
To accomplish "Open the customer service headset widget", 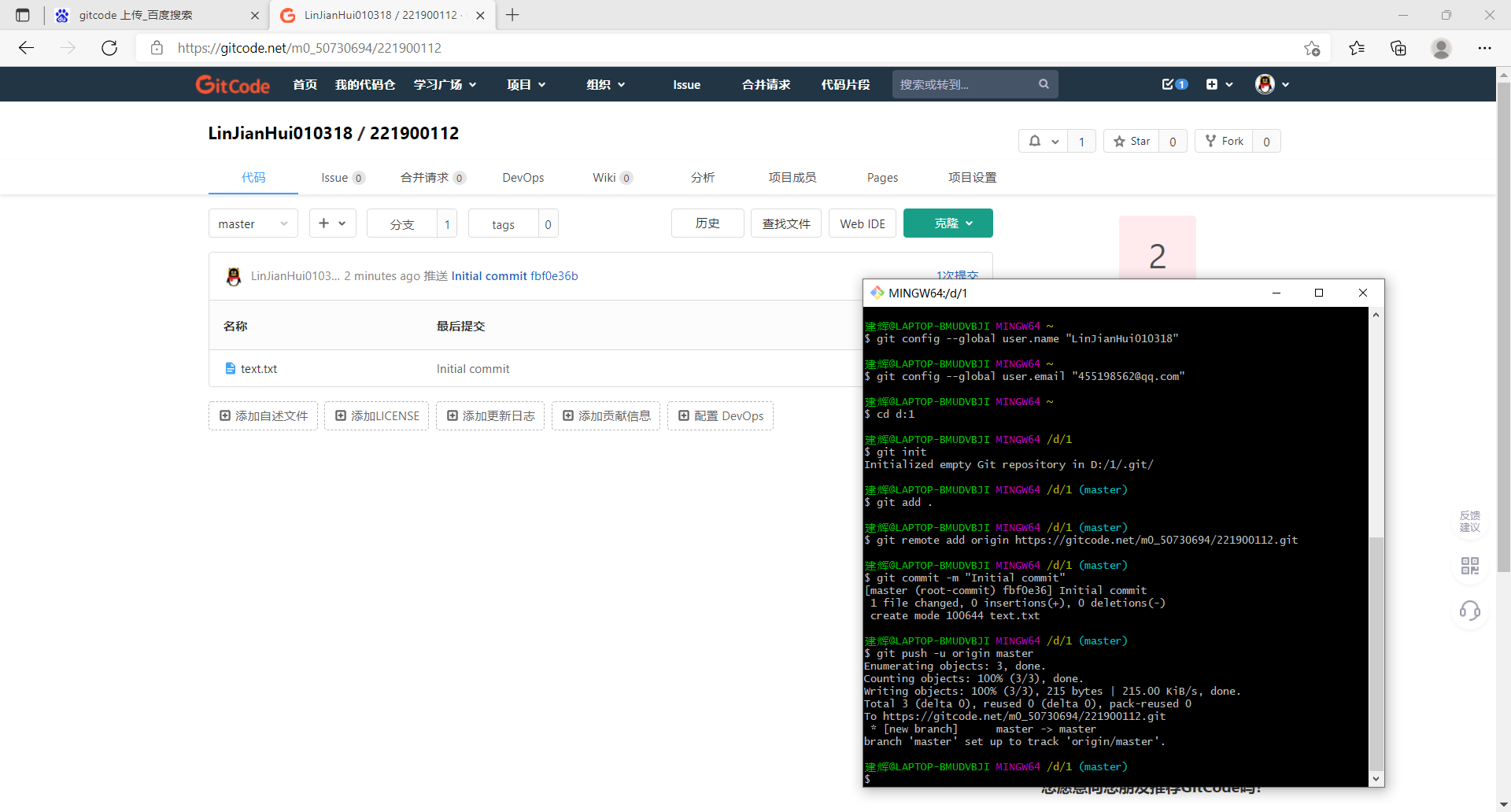I will coord(1469,611).
